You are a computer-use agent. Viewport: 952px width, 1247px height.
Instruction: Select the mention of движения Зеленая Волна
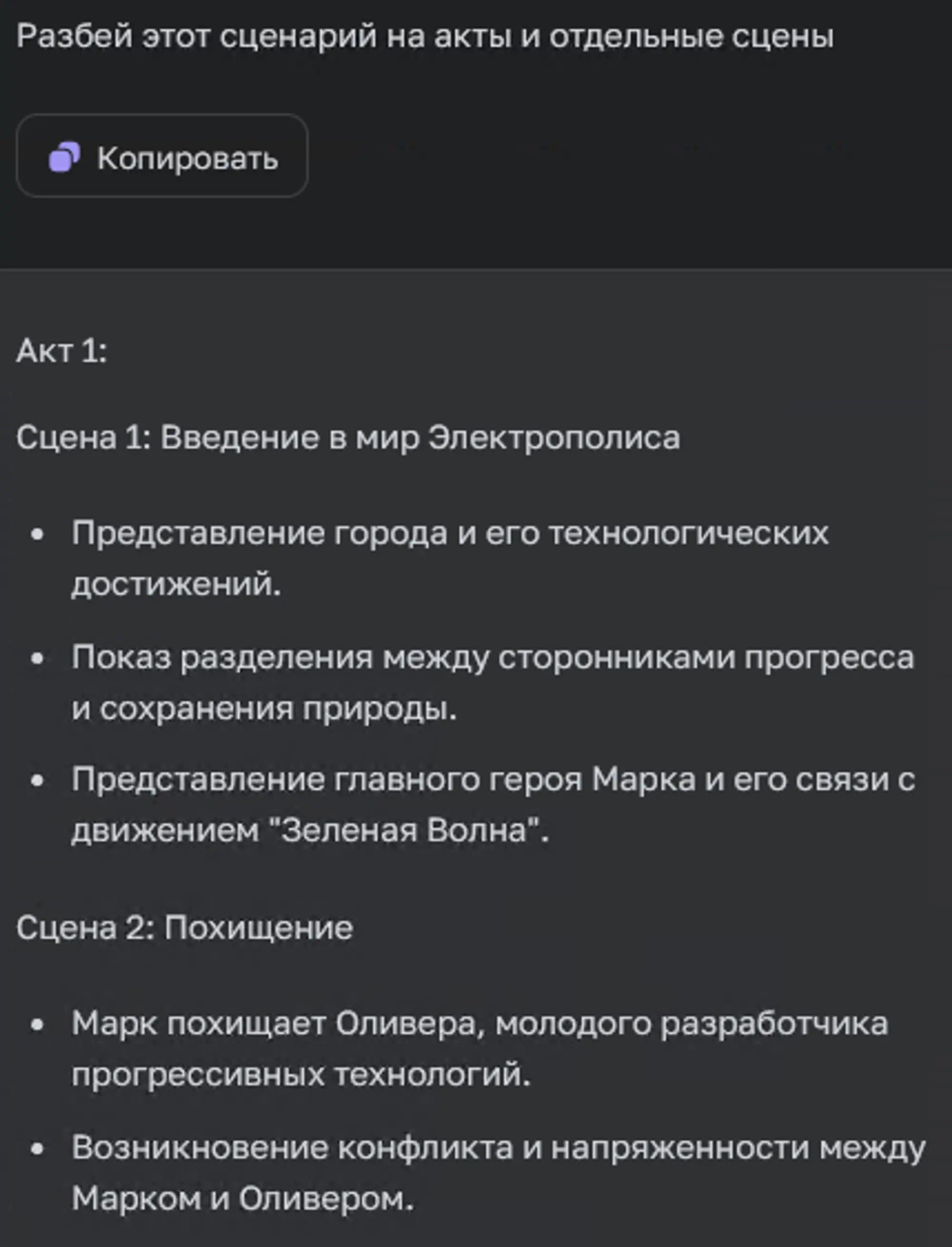click(405, 828)
